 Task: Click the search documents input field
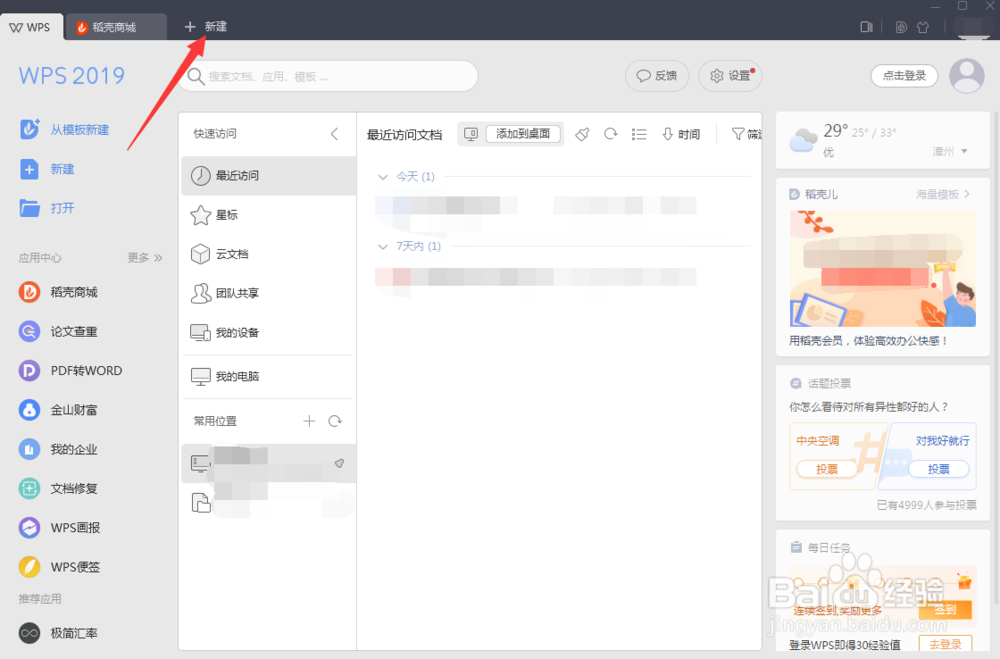point(328,77)
